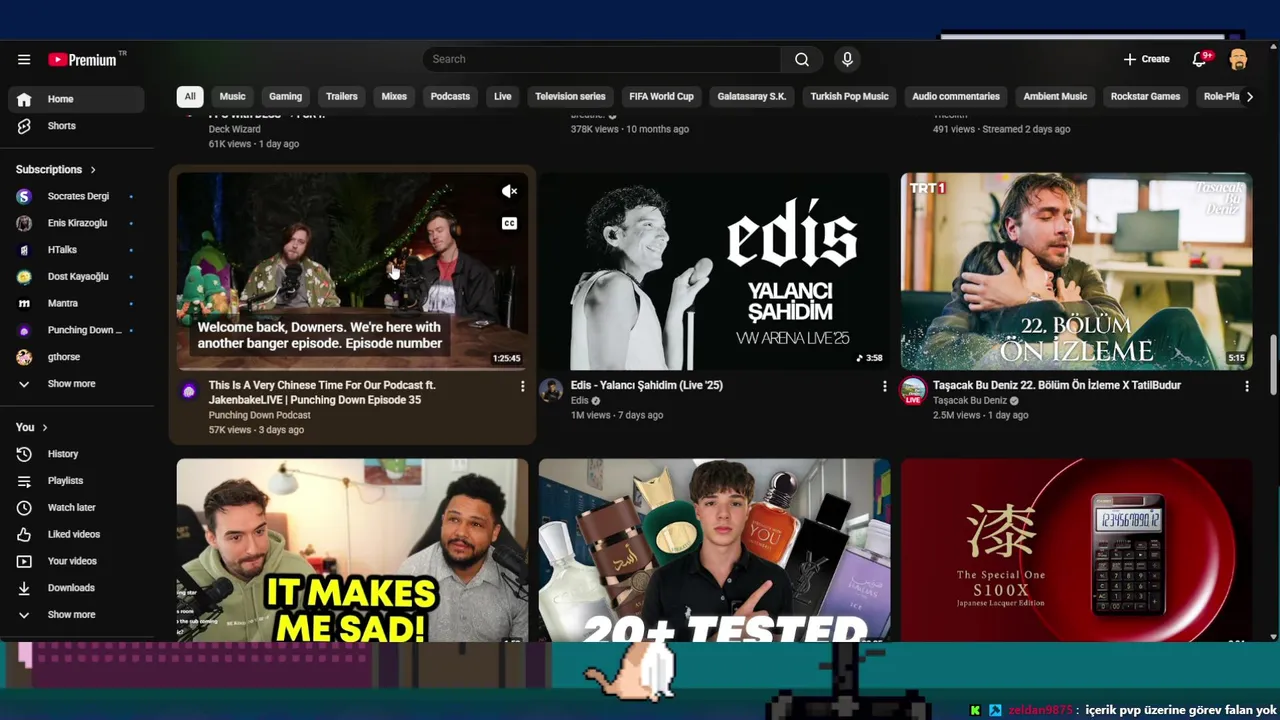Screen dimensions: 1280x720
Task: Select the Live filter chip
Action: click(503, 97)
